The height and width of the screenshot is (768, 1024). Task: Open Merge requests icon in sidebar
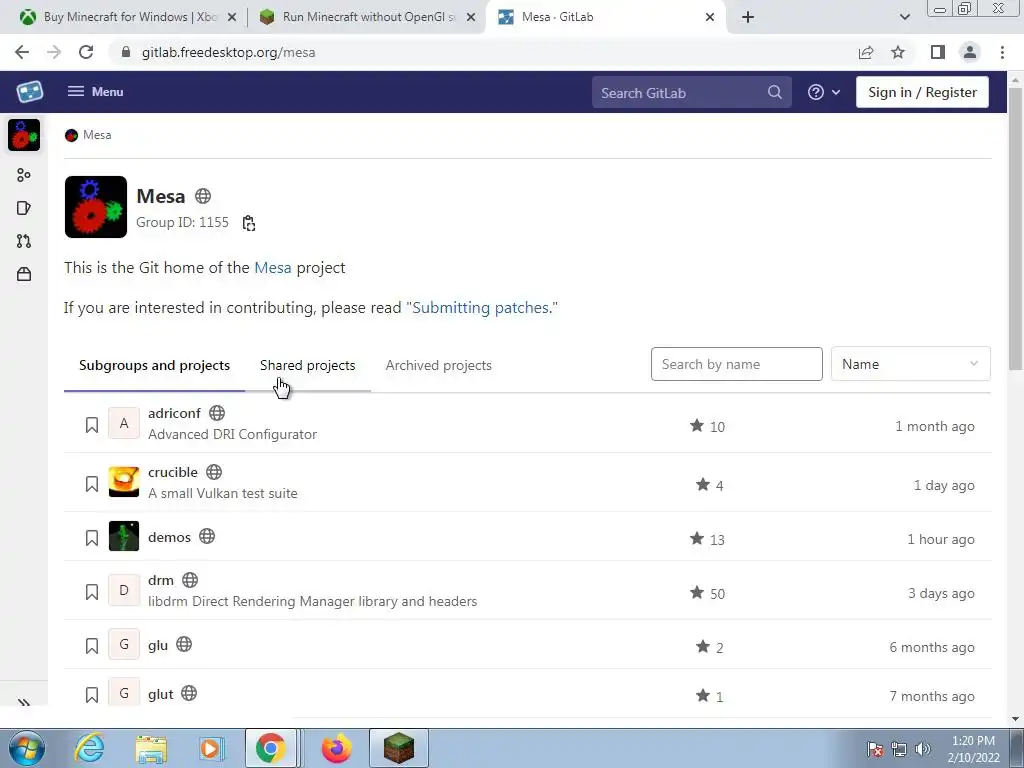[24, 241]
